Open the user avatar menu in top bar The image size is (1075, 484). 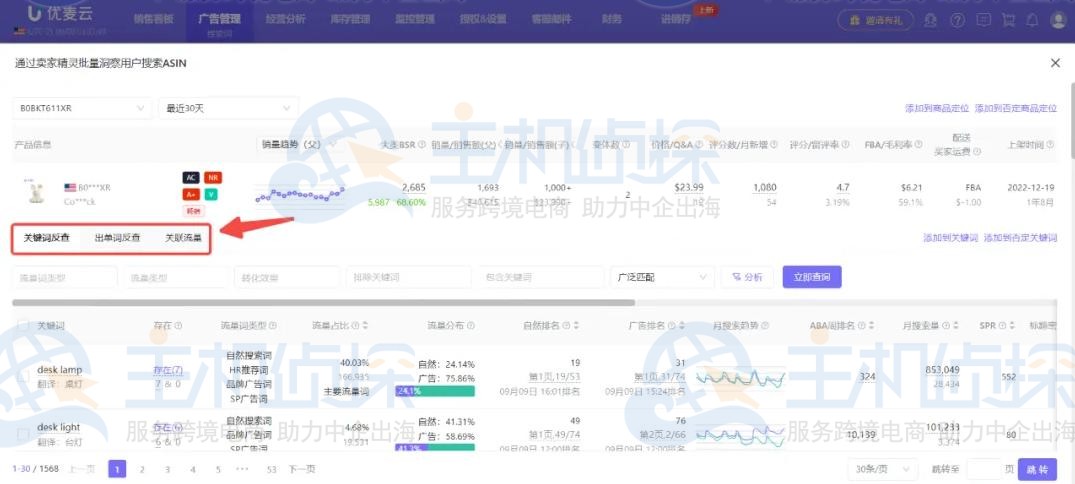point(1058,20)
